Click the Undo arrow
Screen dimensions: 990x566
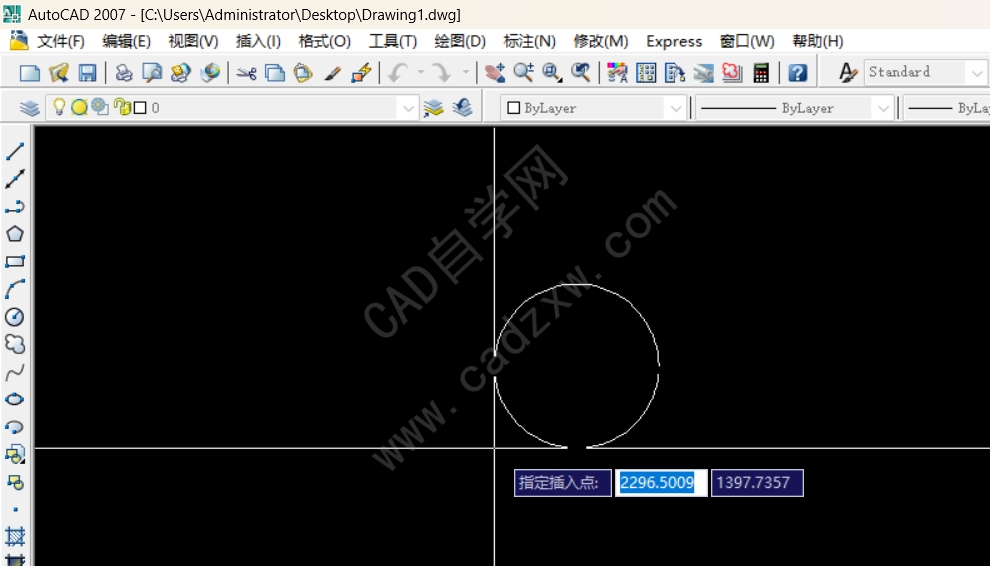(398, 73)
